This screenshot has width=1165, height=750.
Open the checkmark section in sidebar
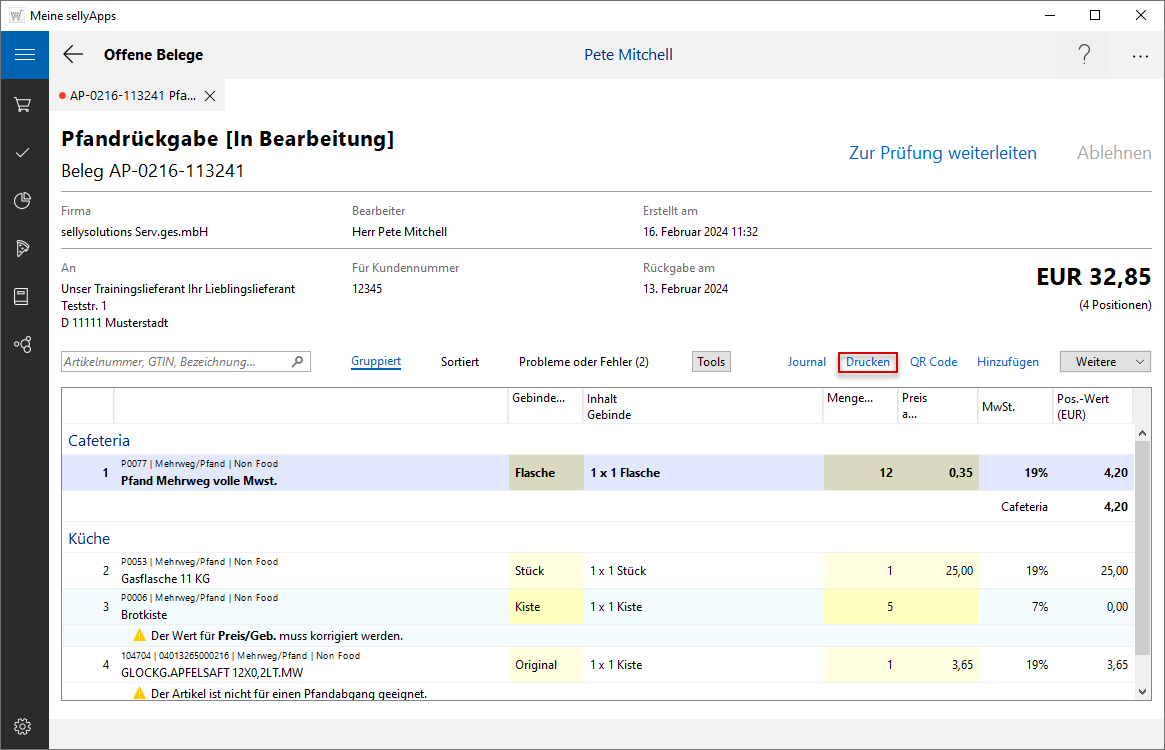[x=24, y=152]
